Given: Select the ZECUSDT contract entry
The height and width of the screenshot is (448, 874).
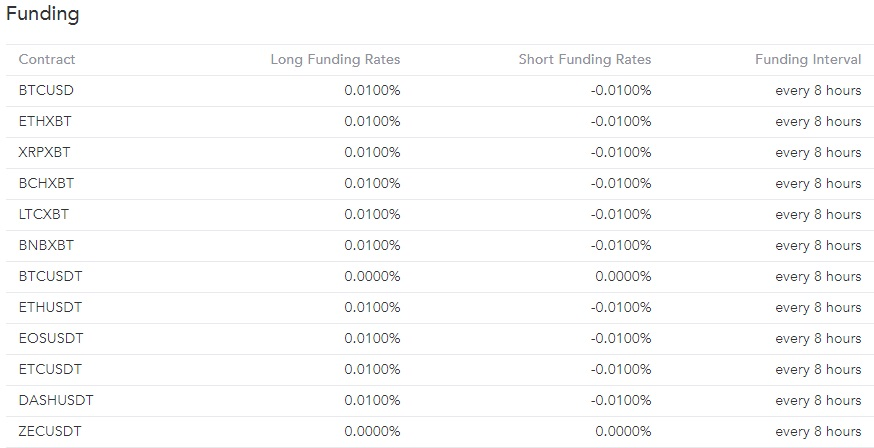Looking at the screenshot, I should 50,431.
